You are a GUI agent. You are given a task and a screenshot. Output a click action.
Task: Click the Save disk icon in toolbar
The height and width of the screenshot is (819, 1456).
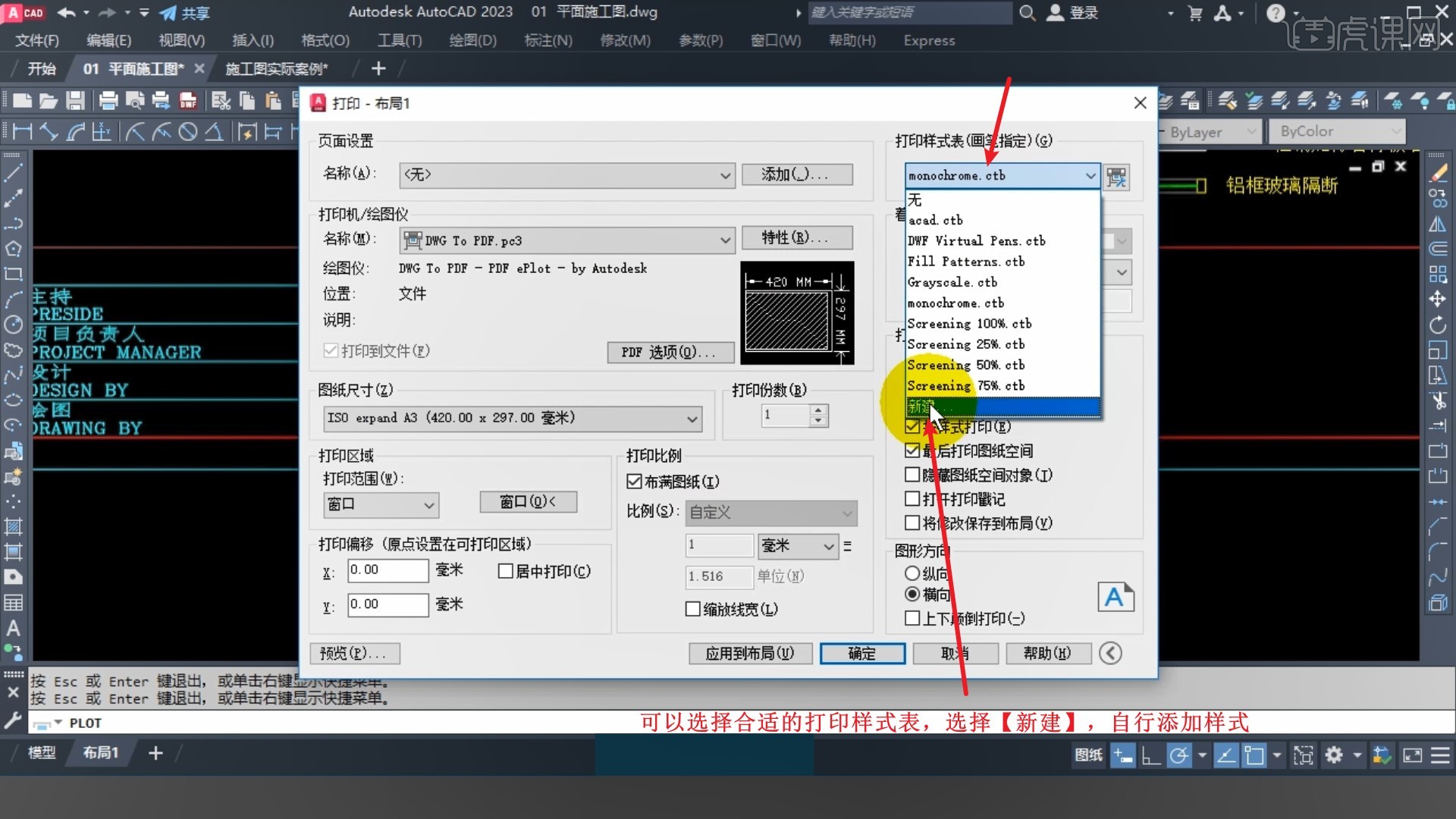[75, 100]
